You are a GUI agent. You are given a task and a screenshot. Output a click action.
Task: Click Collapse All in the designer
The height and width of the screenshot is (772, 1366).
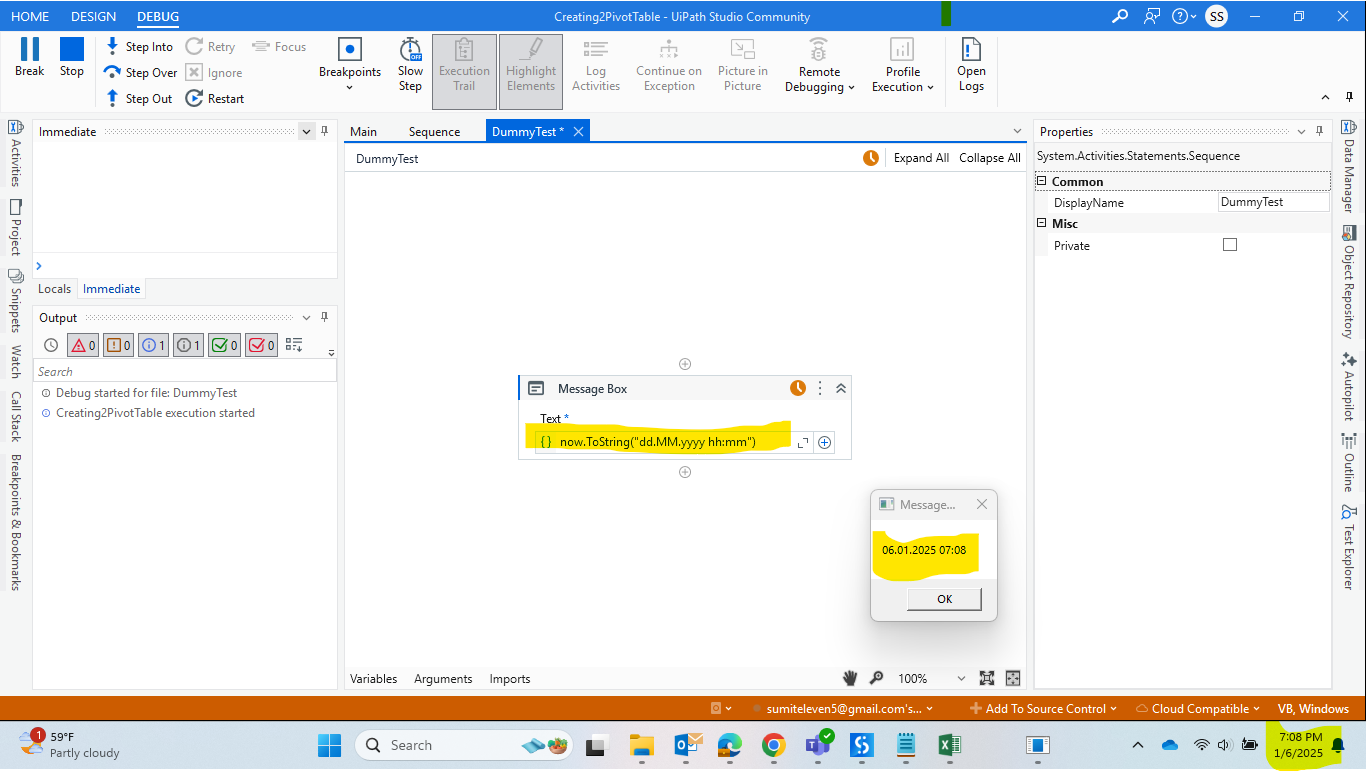[990, 158]
